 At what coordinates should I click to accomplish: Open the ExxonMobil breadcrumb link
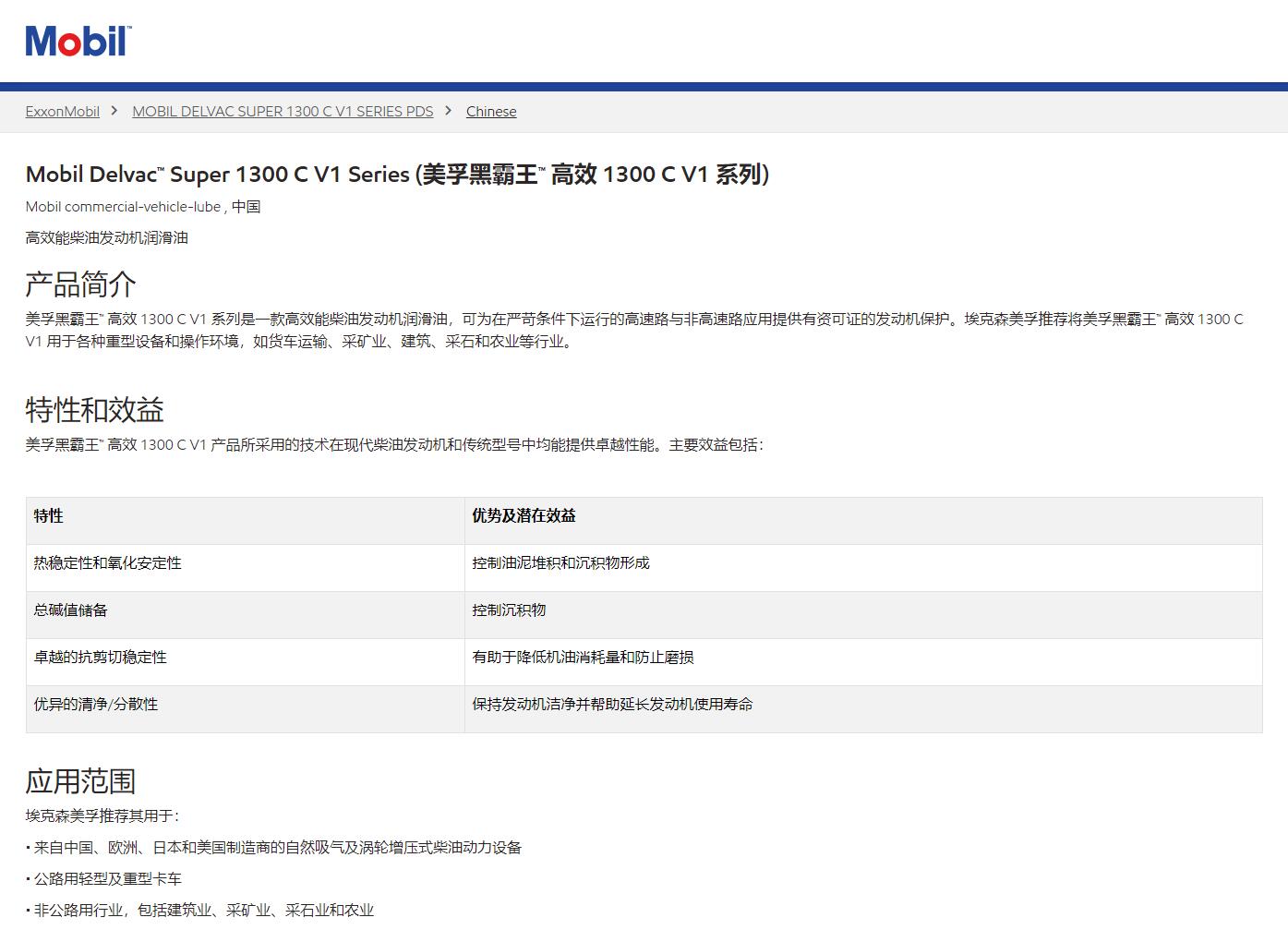pos(63,112)
